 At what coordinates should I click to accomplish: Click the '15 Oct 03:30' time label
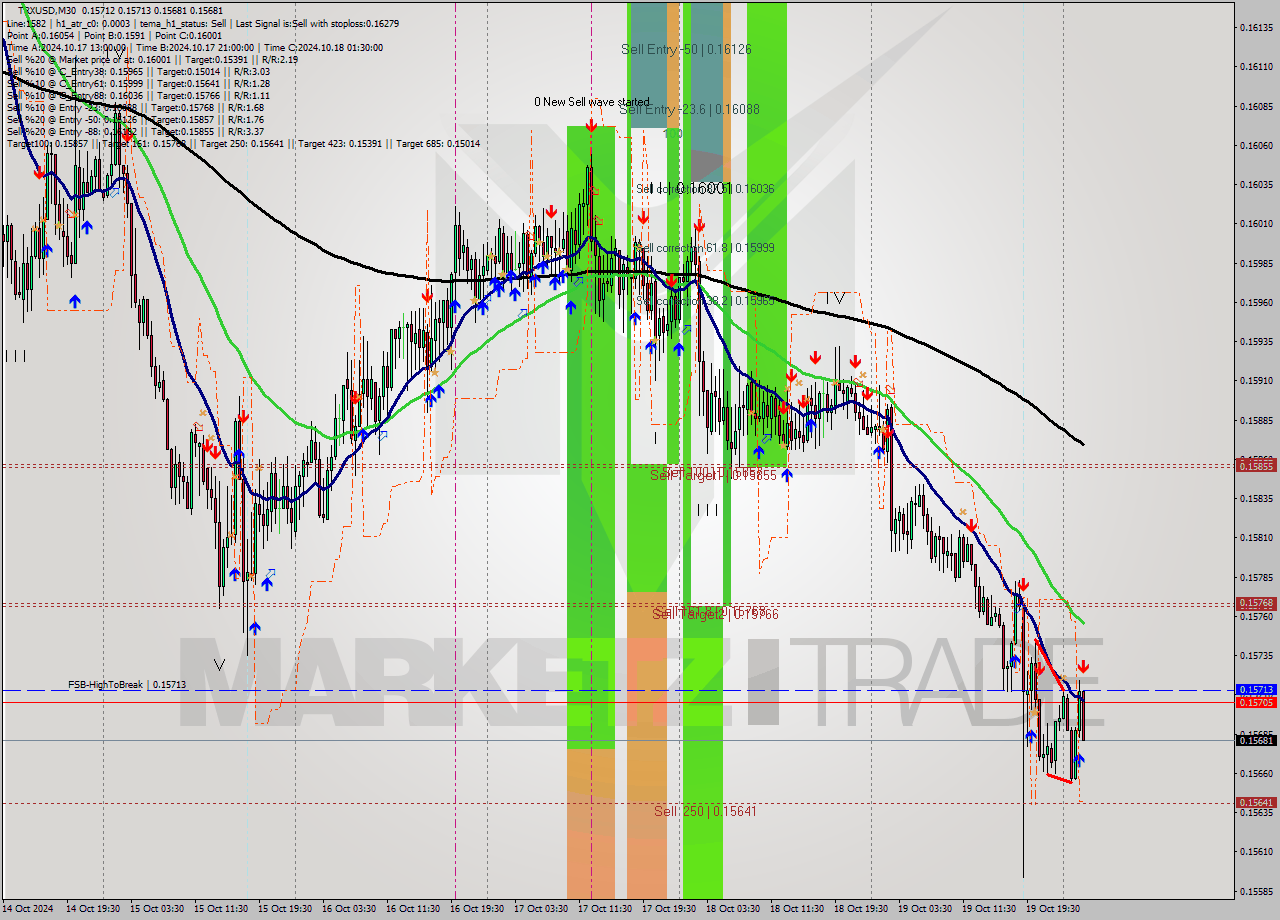click(157, 909)
